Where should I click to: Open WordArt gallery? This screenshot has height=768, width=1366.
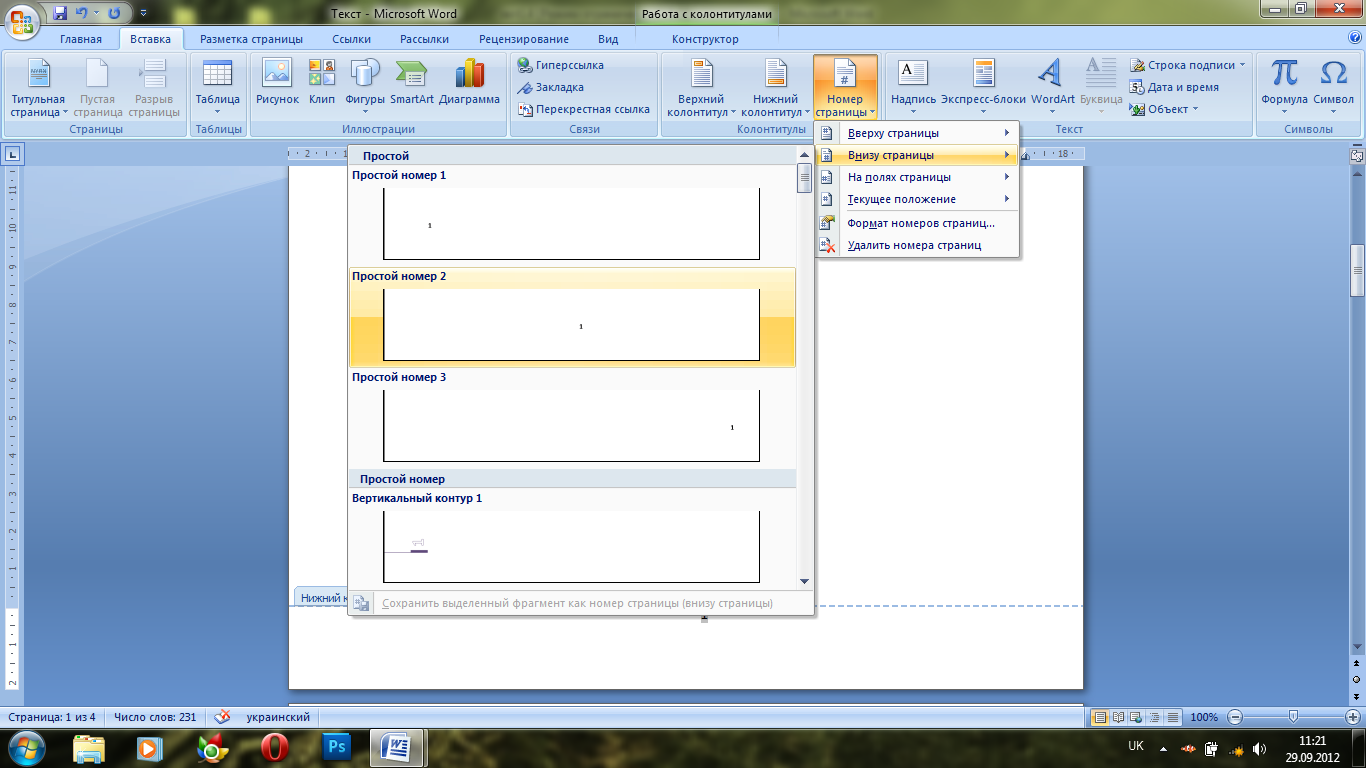click(1052, 88)
